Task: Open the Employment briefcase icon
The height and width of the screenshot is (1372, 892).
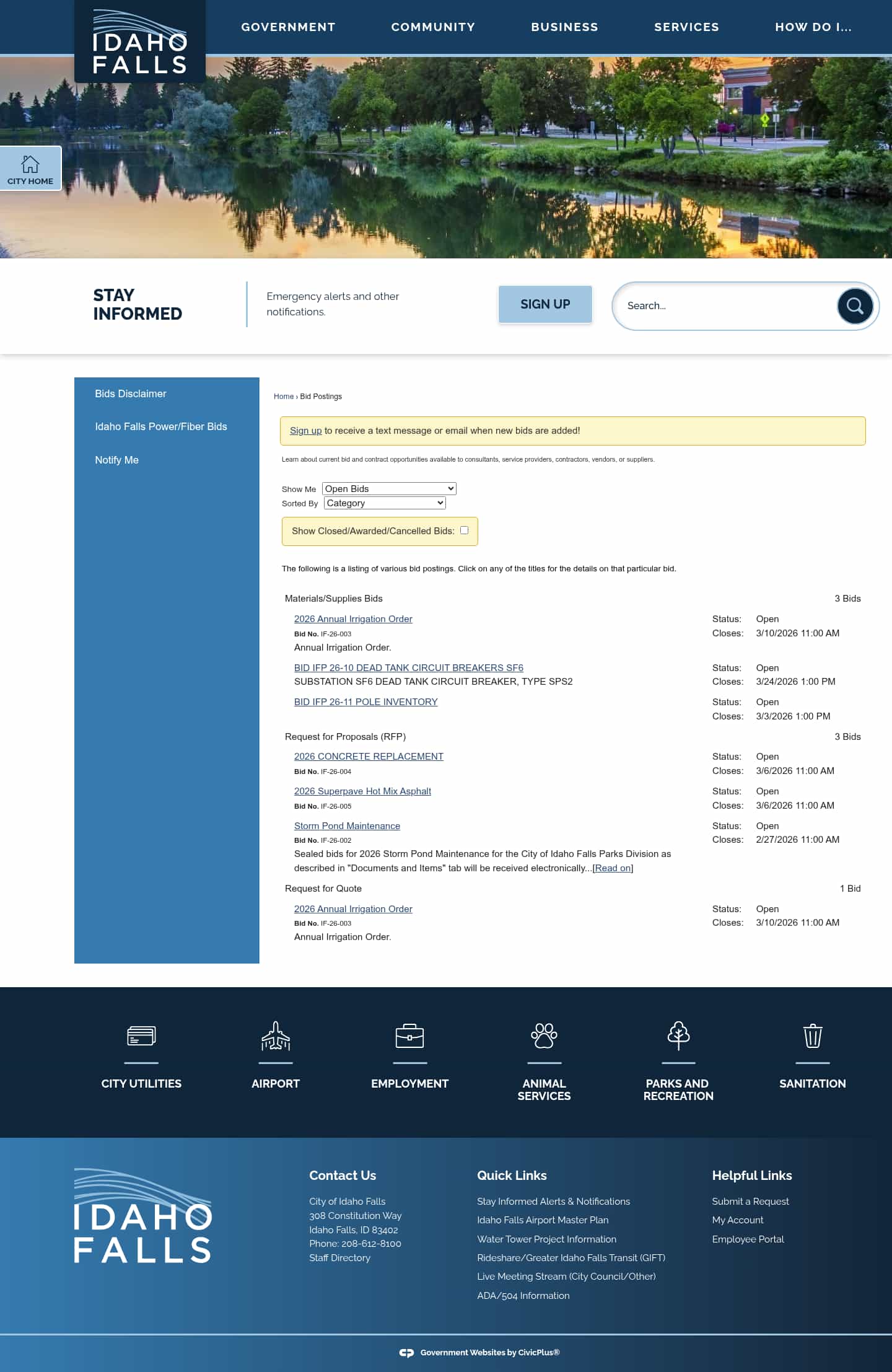Action: [409, 1036]
